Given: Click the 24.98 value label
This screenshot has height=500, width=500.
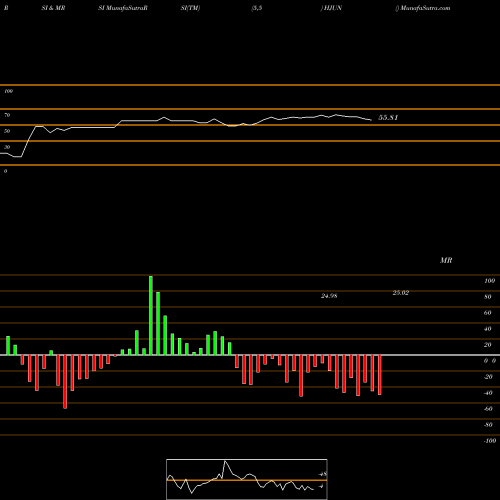Looking at the screenshot, I should [329, 296].
